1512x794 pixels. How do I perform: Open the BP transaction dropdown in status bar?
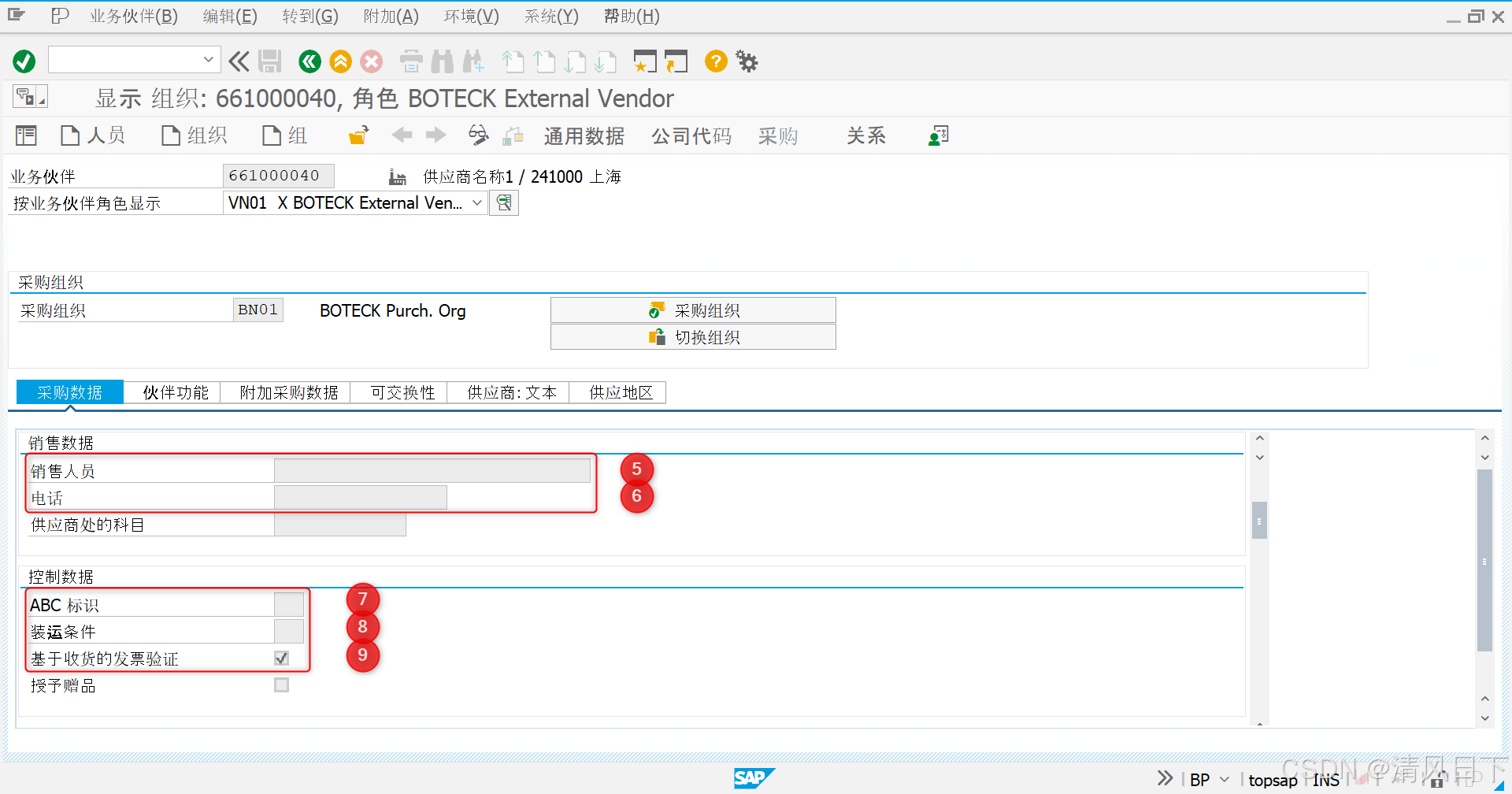tap(1224, 780)
